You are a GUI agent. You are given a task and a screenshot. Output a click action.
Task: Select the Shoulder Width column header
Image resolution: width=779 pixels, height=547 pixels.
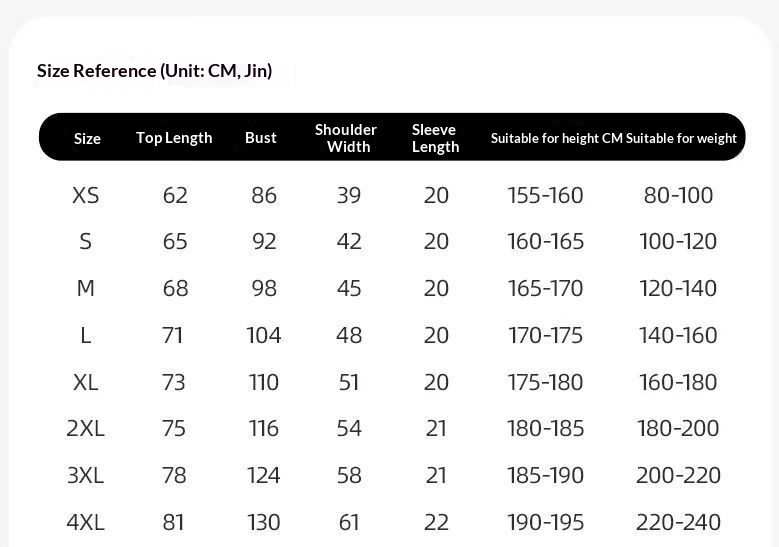[346, 138]
